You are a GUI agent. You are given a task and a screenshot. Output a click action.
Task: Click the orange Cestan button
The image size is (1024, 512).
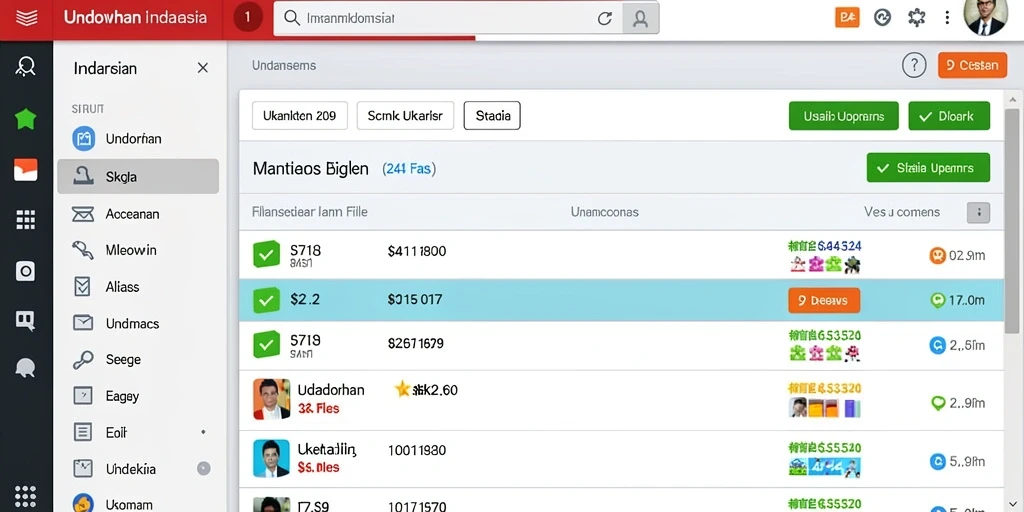pos(972,65)
